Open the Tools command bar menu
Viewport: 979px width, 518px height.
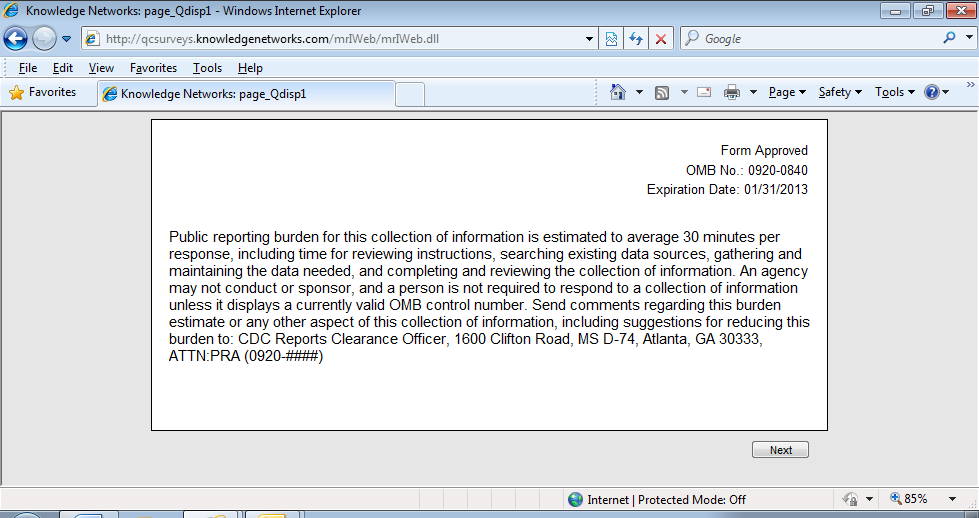click(895, 92)
